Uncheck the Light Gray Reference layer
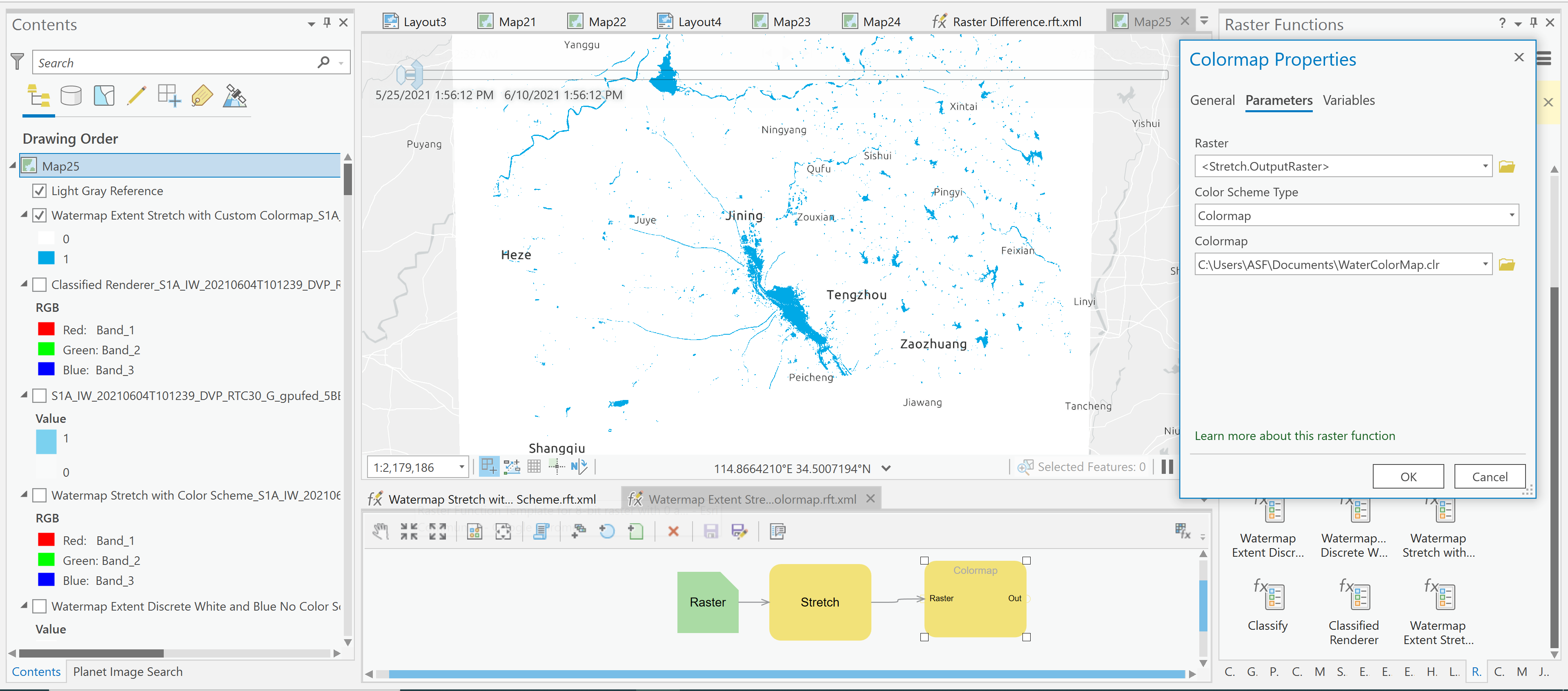 coord(40,191)
